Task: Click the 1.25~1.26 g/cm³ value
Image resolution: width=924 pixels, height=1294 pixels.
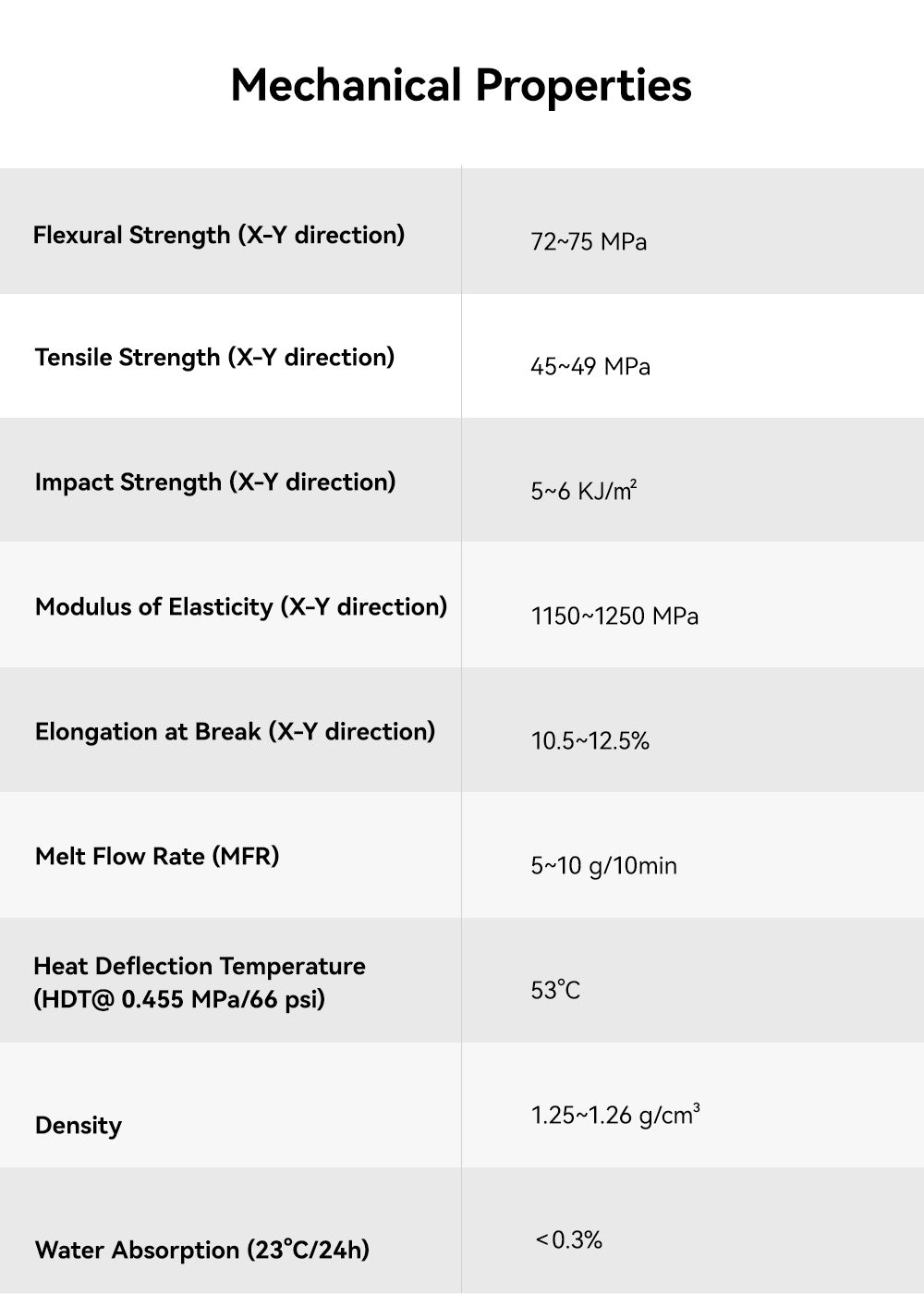Action: pos(615,1116)
